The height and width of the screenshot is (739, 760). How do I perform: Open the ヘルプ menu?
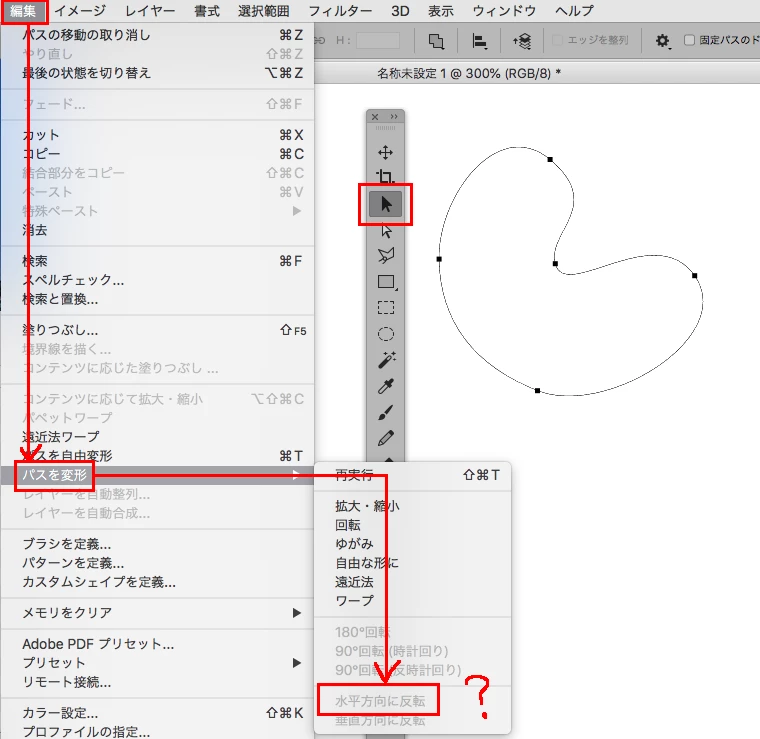click(x=574, y=11)
